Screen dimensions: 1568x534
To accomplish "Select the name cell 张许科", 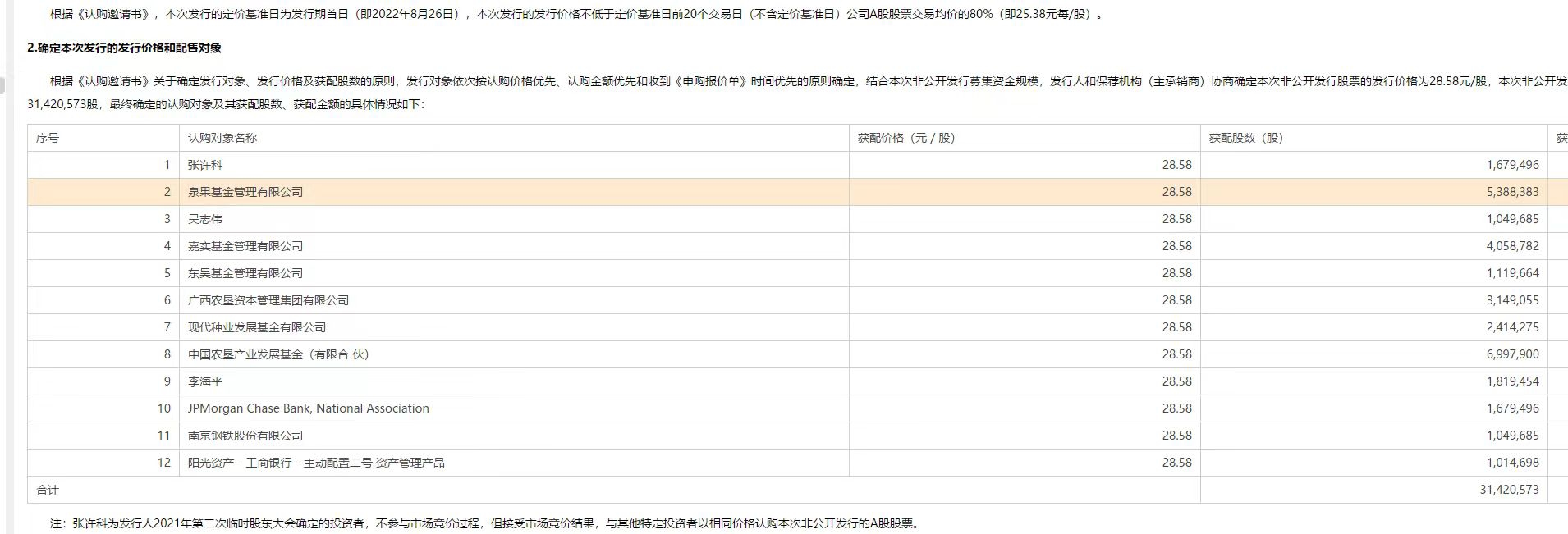I will (514, 165).
